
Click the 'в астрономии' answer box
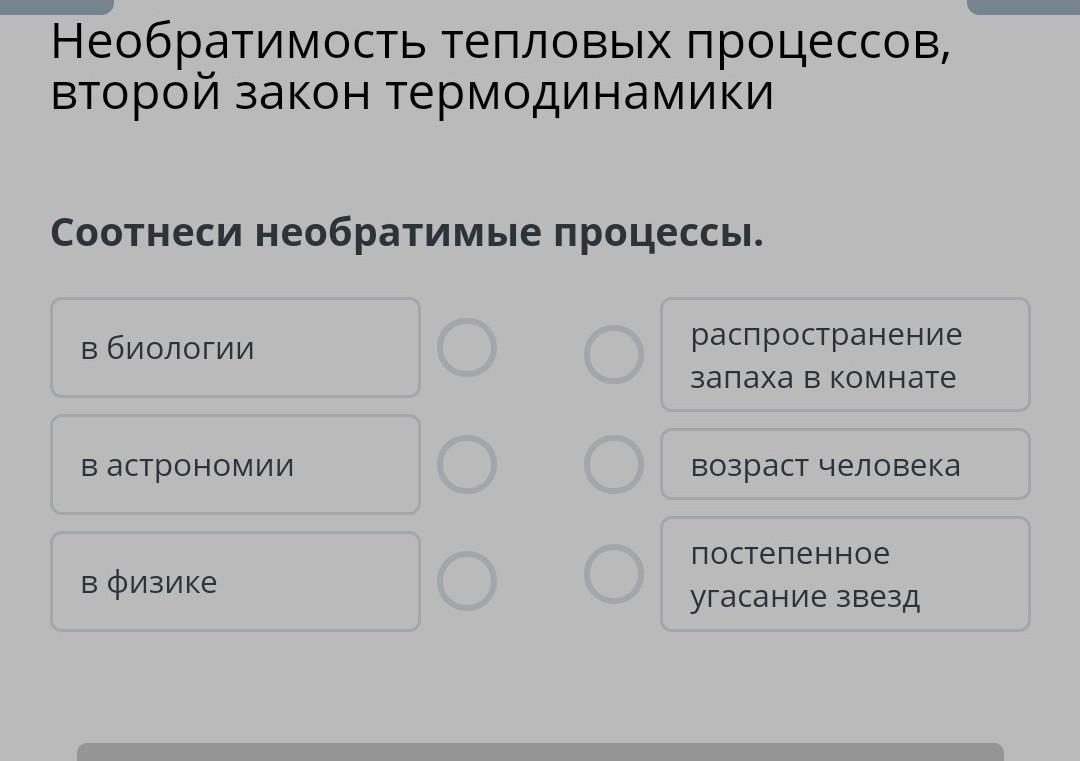[x=235, y=465]
